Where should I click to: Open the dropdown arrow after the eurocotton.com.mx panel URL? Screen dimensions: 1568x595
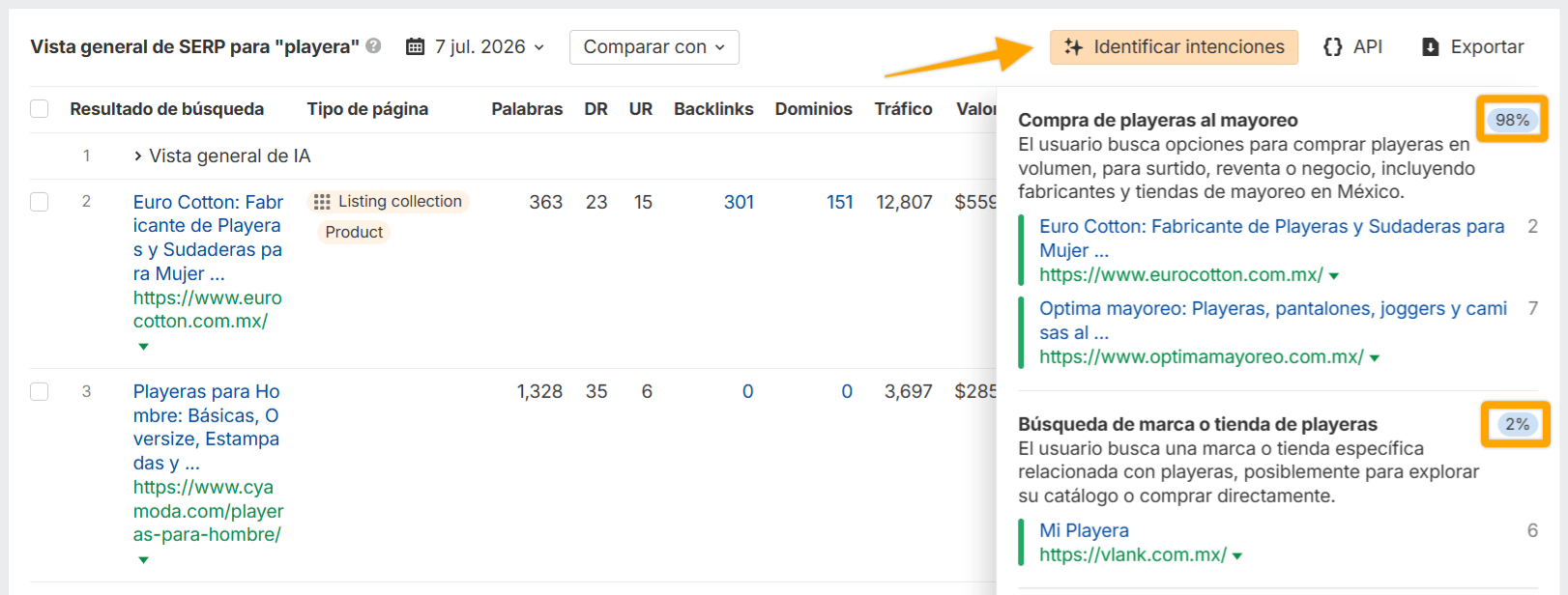(x=1334, y=276)
